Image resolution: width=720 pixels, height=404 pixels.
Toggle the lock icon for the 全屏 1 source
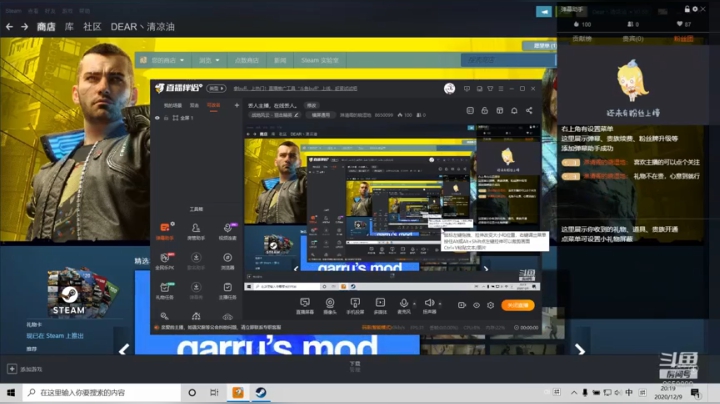point(166,118)
